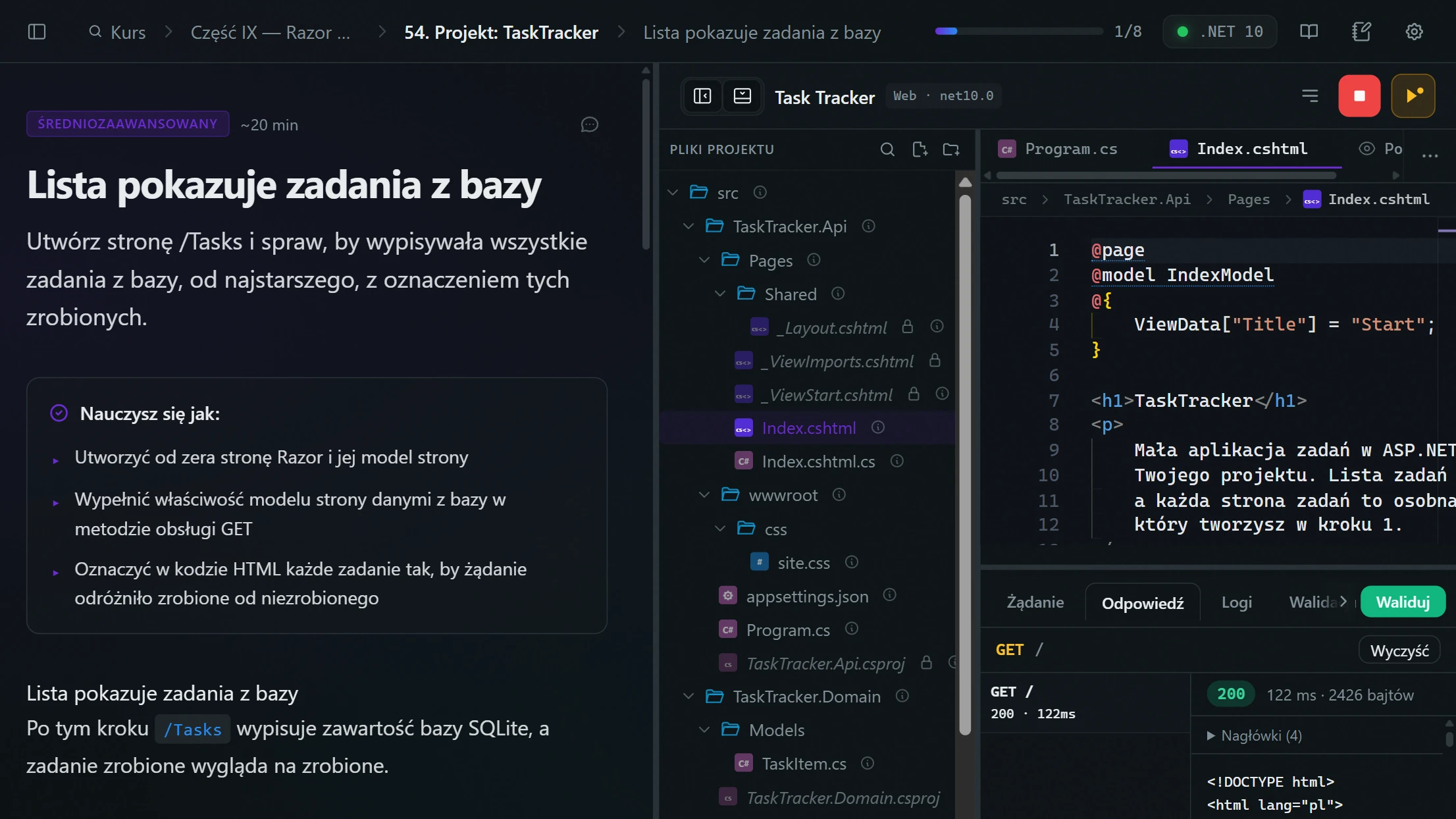Open the Kurs search breadcrumb
Viewport: 1456px width, 819px height.
[117, 32]
